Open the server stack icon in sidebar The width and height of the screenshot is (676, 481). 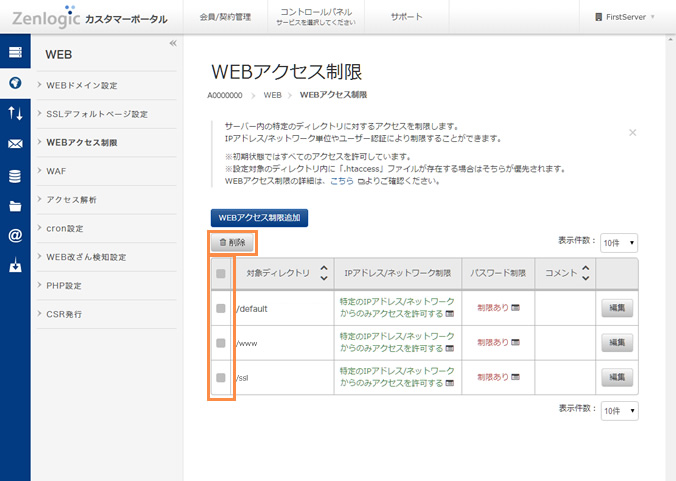point(15,52)
